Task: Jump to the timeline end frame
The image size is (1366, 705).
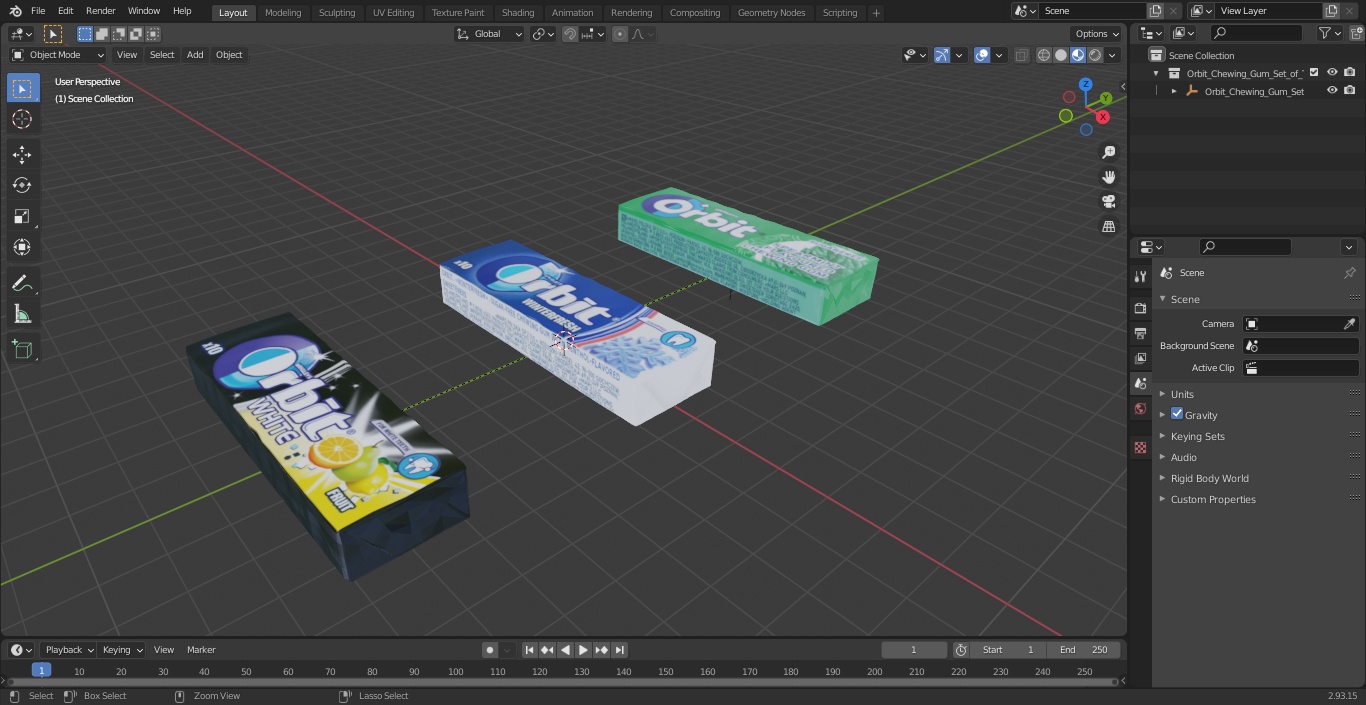Action: (620, 650)
